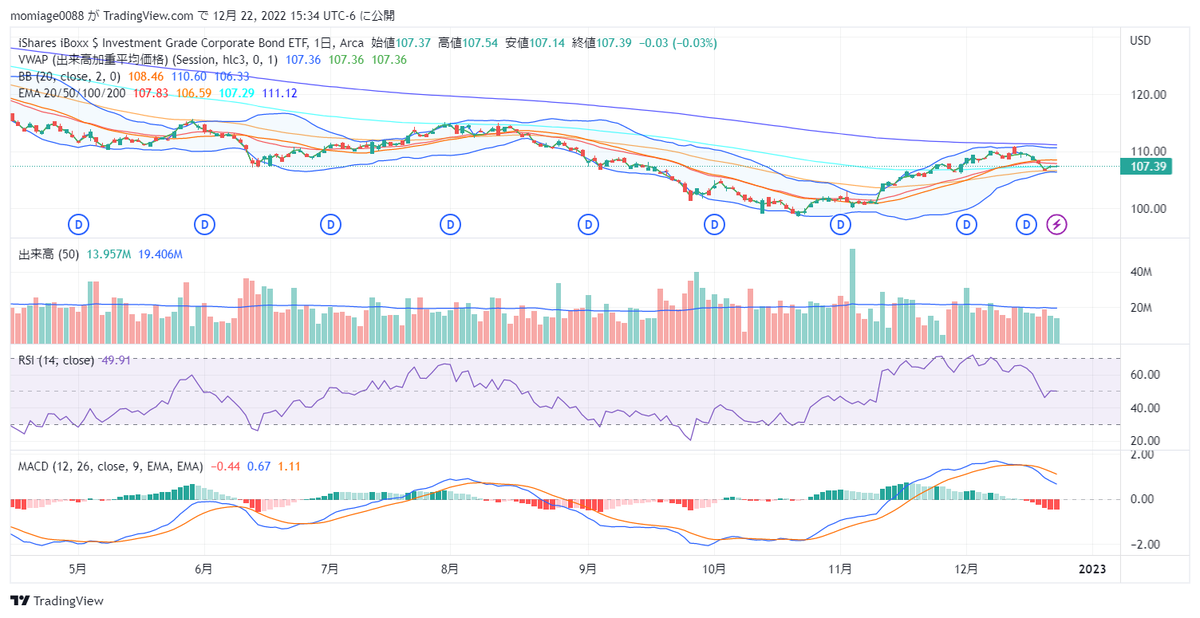Click the volume average value 19.406M

(160, 255)
